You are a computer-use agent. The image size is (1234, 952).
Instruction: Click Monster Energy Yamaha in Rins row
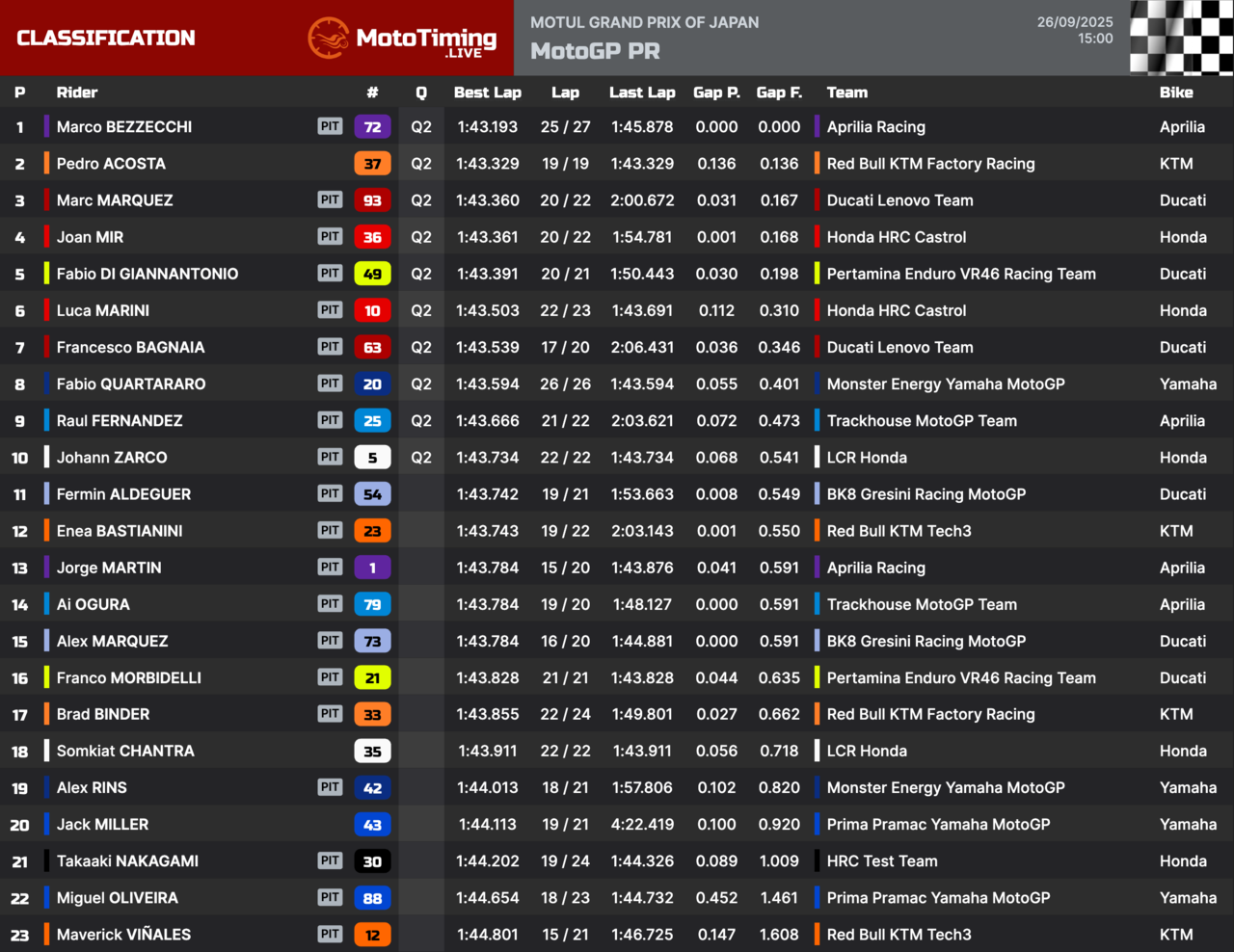click(x=946, y=787)
